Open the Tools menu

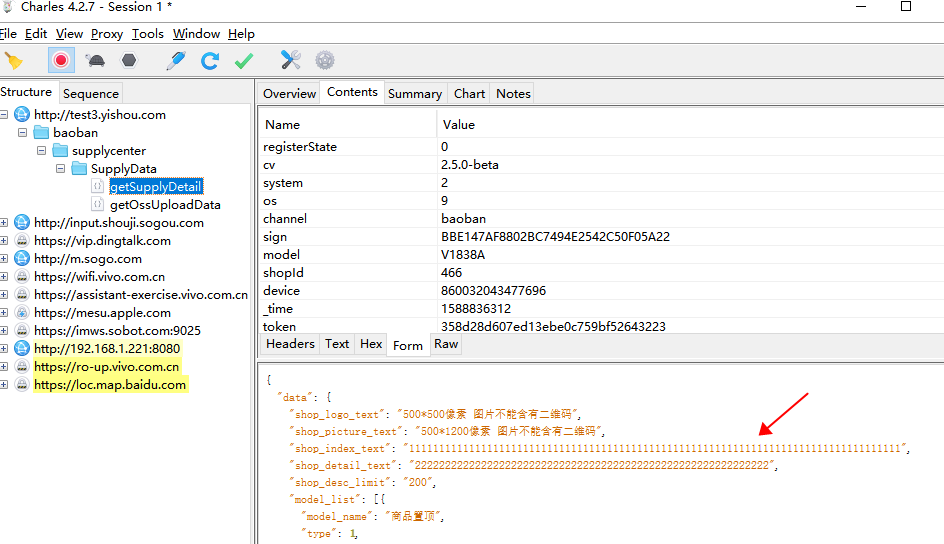point(148,34)
